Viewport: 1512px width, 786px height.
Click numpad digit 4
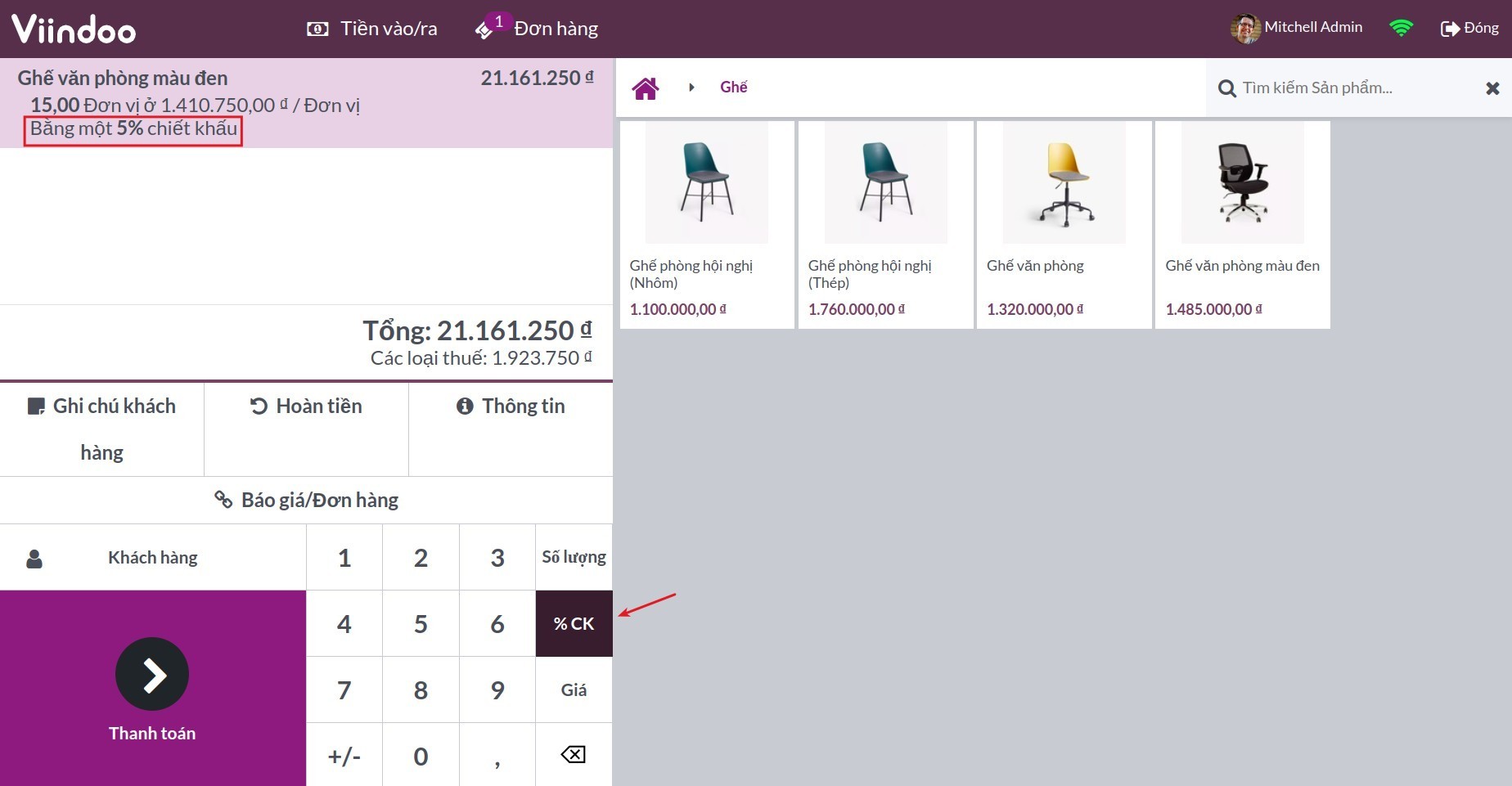[344, 624]
